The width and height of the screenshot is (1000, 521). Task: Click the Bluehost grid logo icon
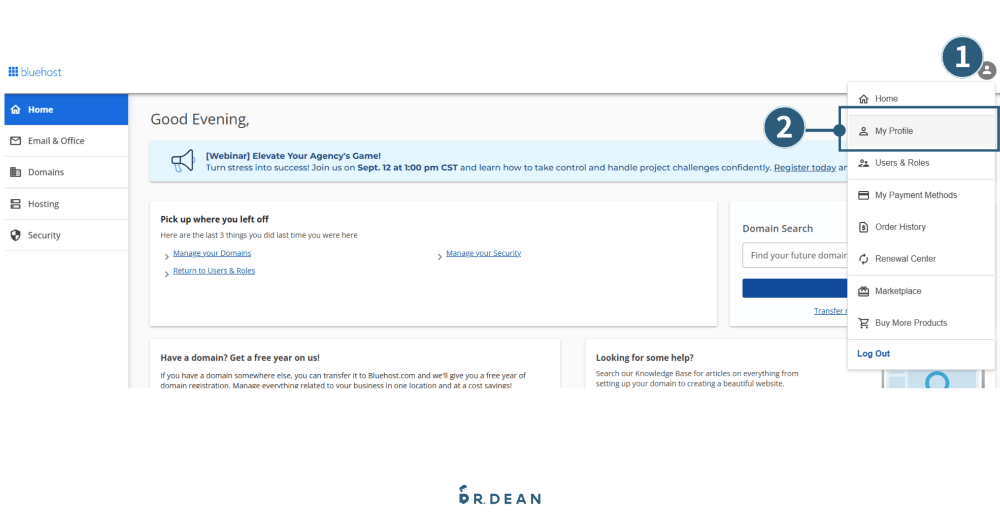tap(13, 72)
